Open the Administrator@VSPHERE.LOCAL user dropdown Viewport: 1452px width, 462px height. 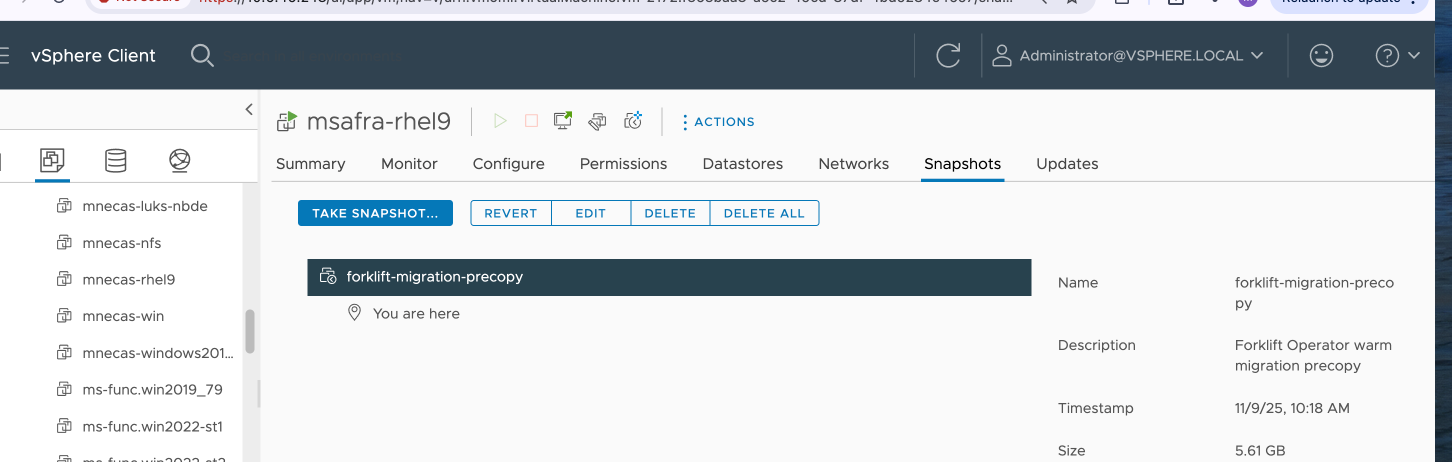[x=1128, y=56]
